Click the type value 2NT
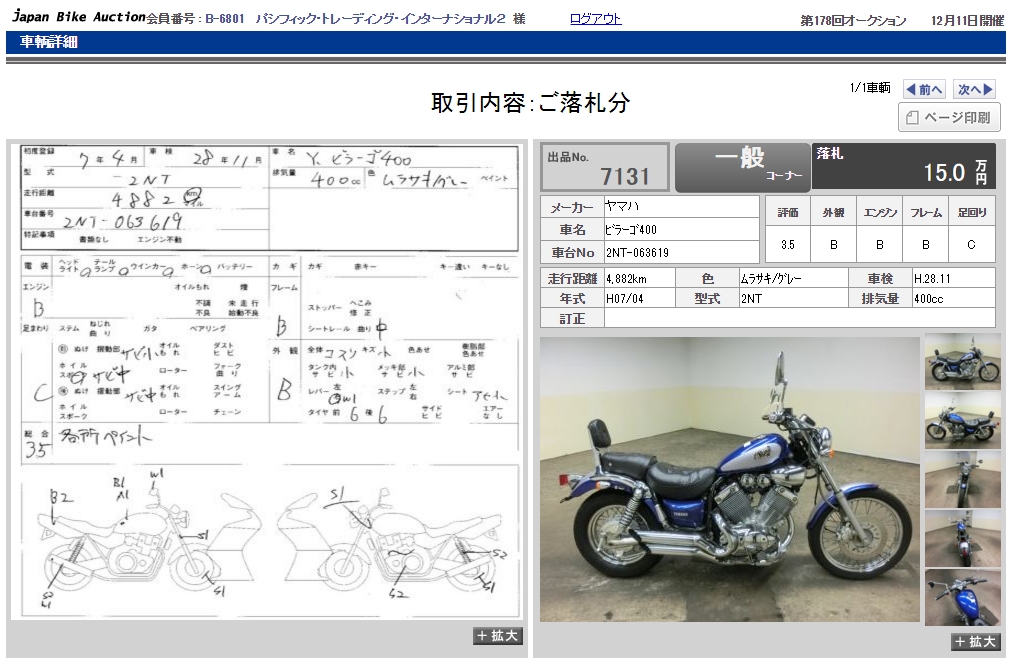1013x670 pixels. 751,298
